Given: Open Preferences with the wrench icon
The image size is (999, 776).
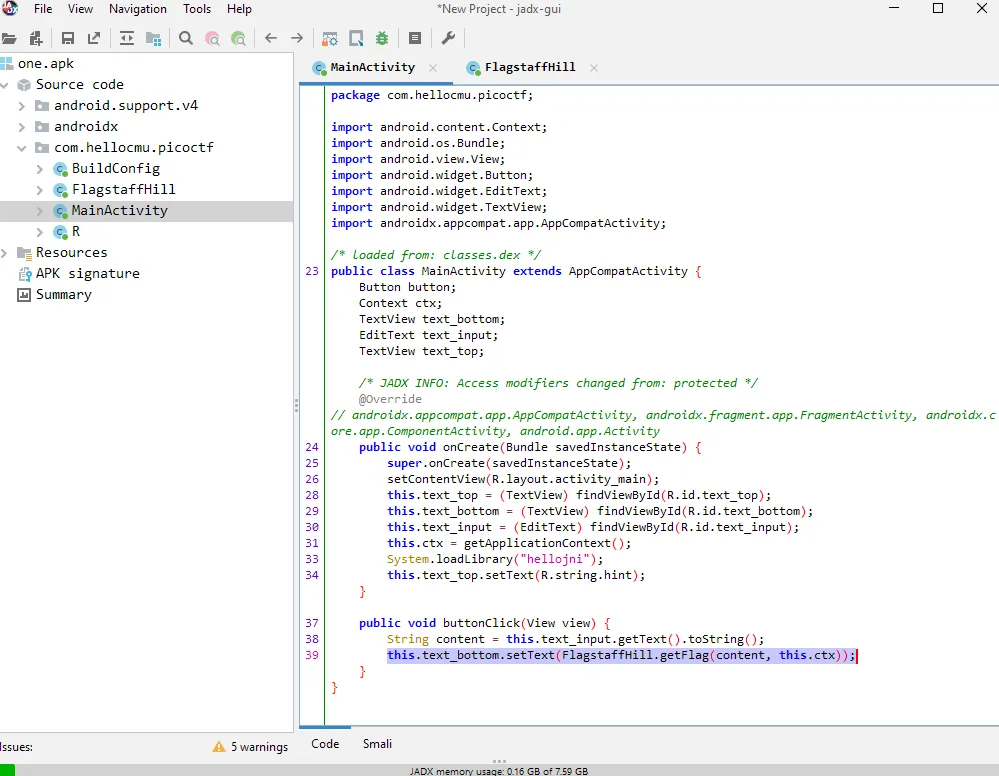Looking at the screenshot, I should coord(448,38).
